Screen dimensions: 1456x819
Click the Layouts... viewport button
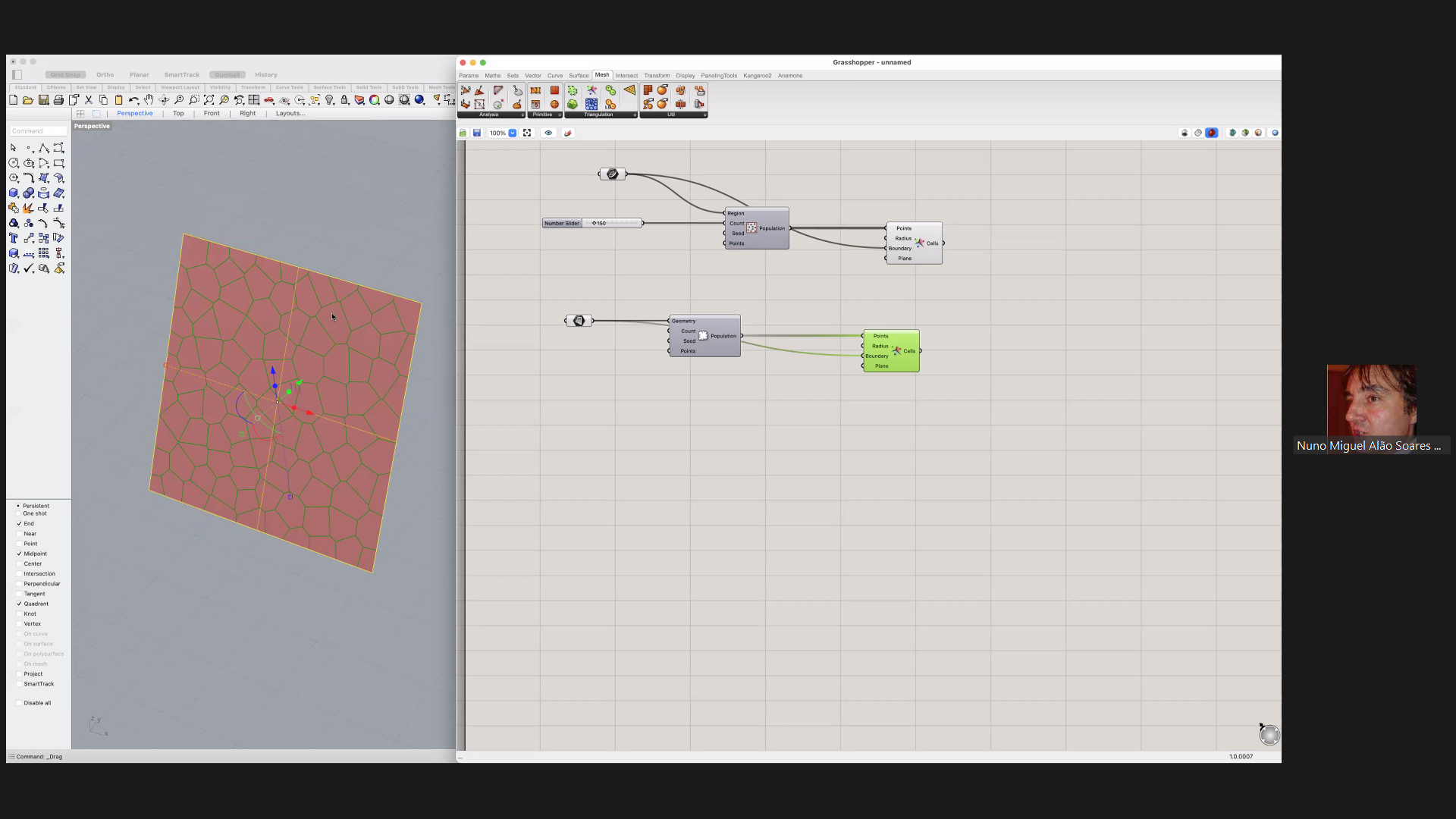pyautogui.click(x=290, y=114)
